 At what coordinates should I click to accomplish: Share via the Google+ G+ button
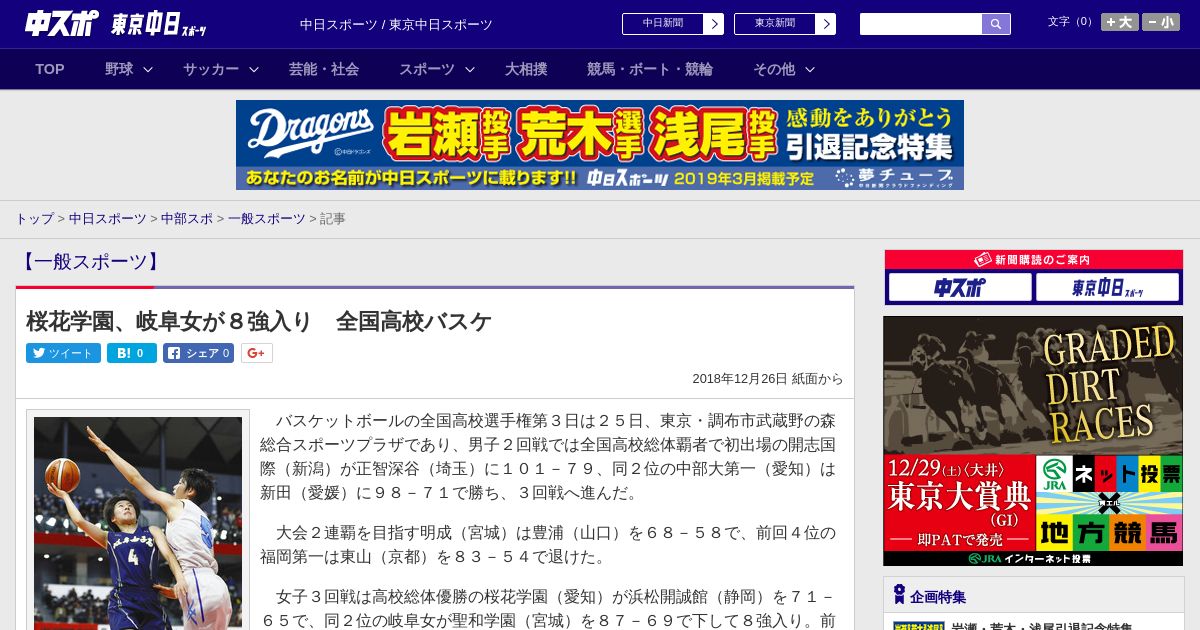tap(257, 353)
